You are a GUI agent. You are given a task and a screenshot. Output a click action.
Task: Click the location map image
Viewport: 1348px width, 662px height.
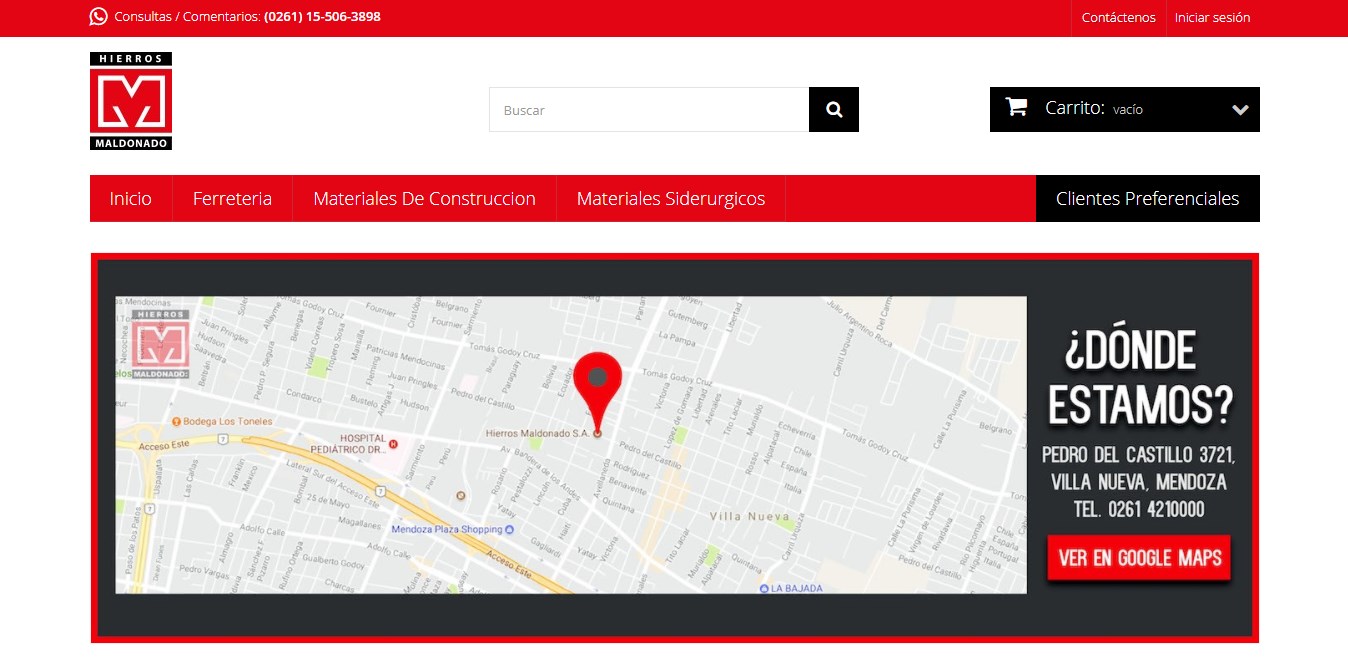pyautogui.click(x=571, y=445)
